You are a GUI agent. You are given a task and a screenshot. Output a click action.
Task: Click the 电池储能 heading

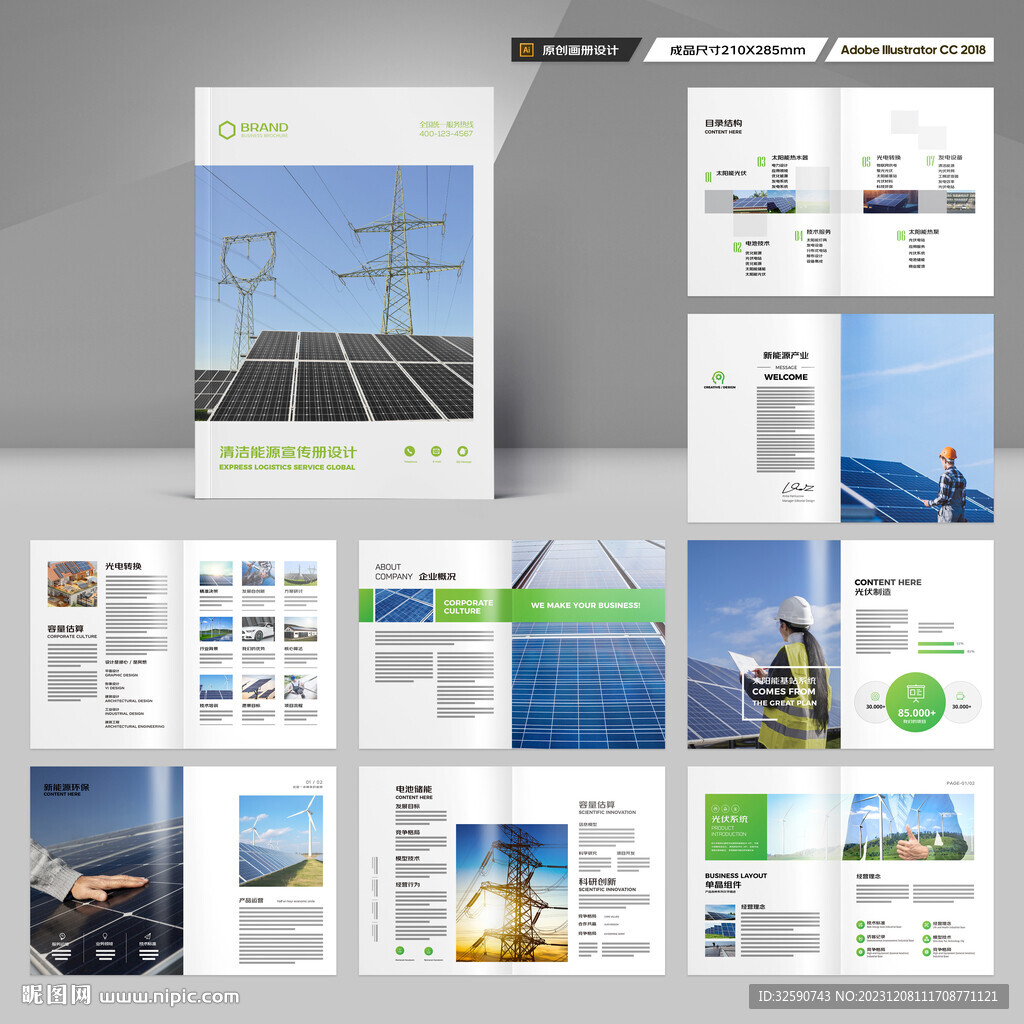[413, 789]
